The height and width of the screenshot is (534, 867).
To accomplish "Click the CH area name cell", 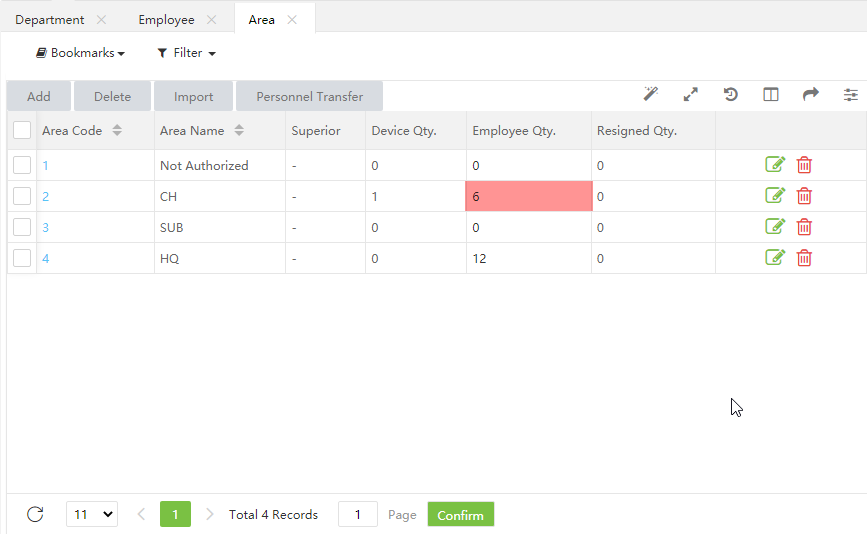I will (x=220, y=196).
